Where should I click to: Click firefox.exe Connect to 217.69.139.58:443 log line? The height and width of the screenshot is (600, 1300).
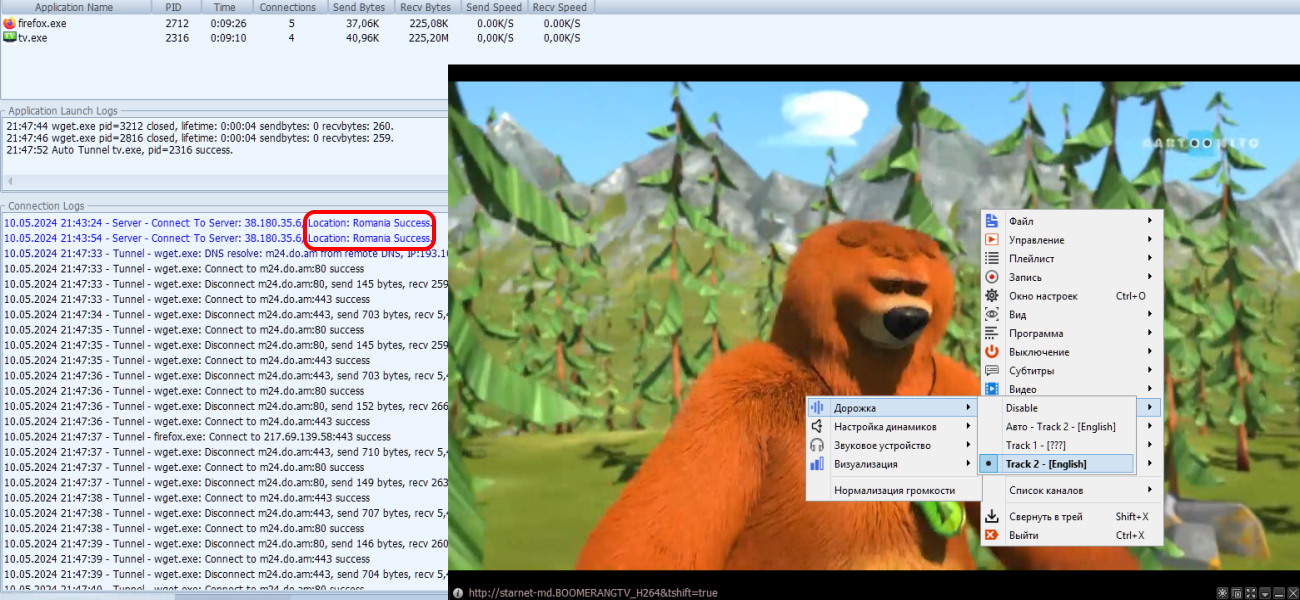click(197, 437)
